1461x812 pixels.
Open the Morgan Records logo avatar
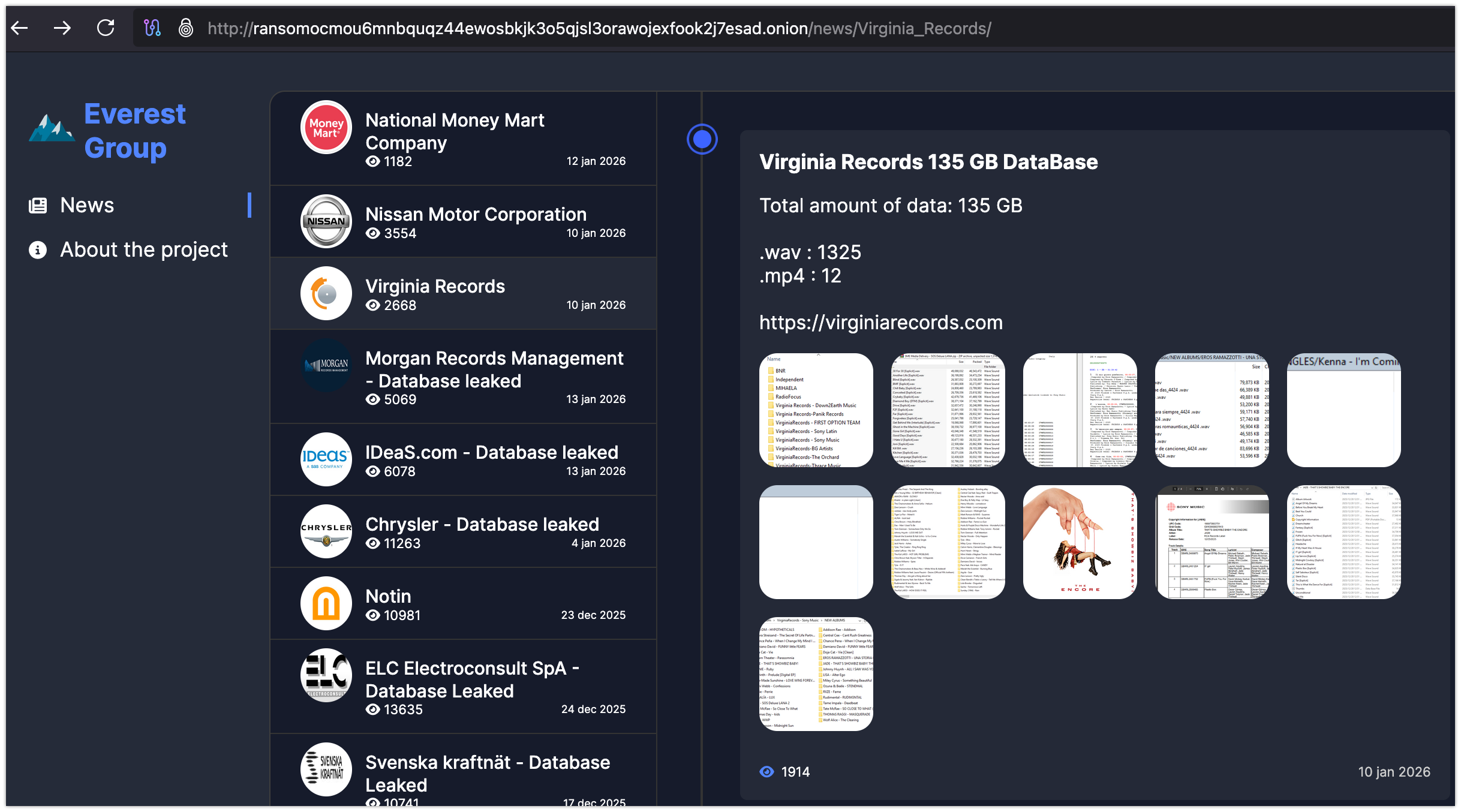coord(326,365)
